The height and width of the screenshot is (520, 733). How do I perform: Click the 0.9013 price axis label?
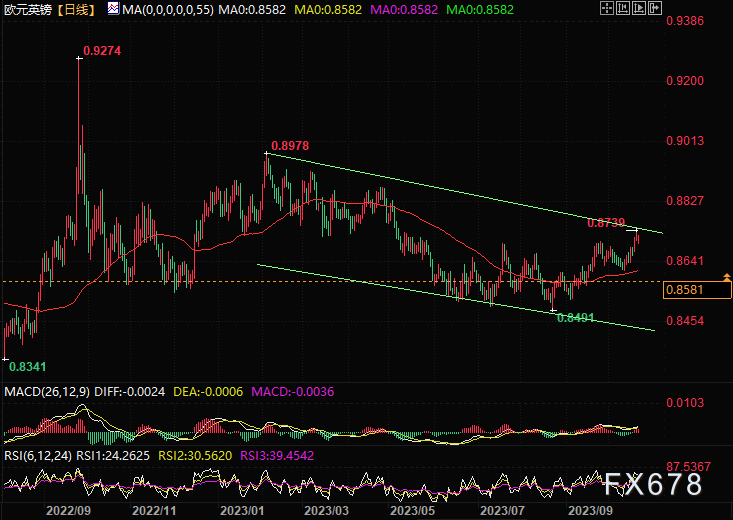(x=685, y=141)
